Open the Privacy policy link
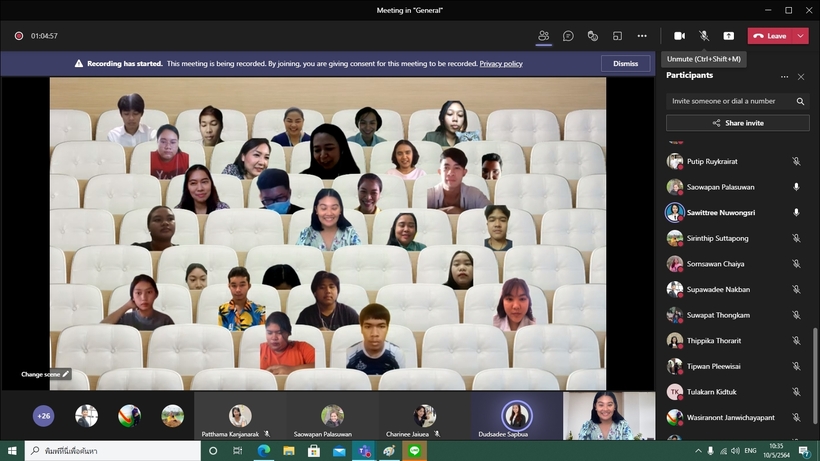820x461 pixels. click(500, 63)
